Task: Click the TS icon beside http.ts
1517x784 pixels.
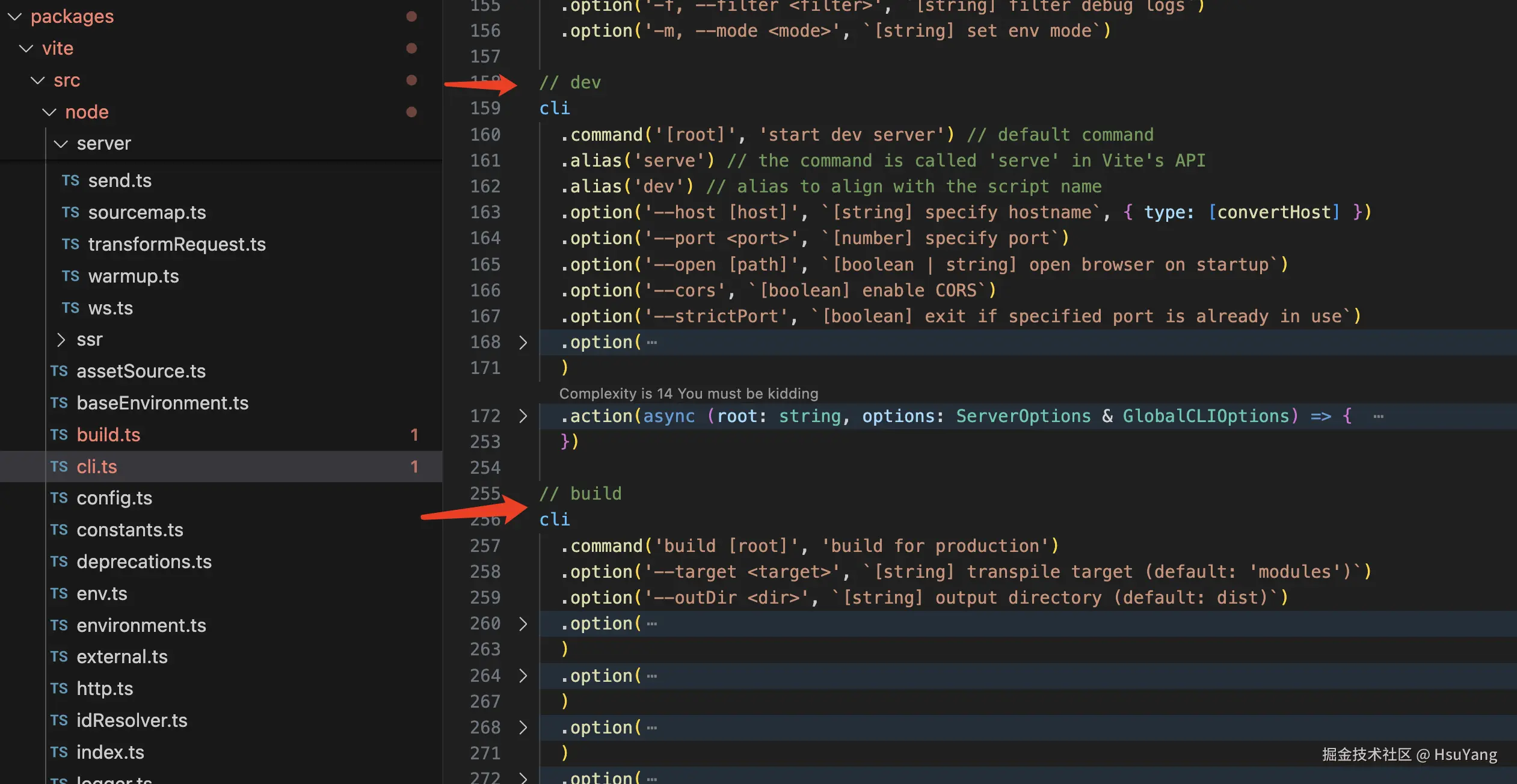Action: [x=59, y=688]
